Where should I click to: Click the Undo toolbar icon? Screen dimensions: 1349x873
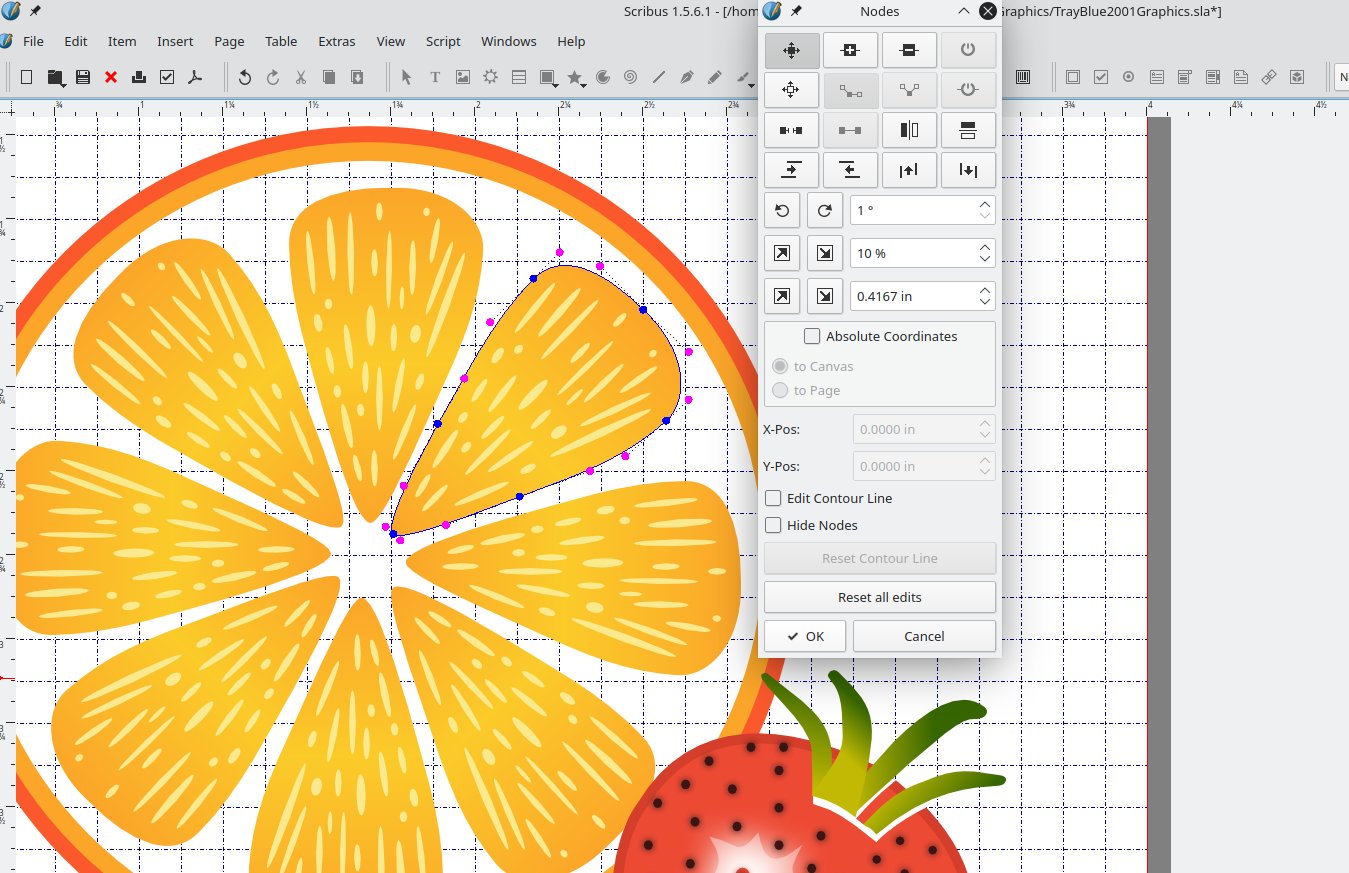(245, 77)
